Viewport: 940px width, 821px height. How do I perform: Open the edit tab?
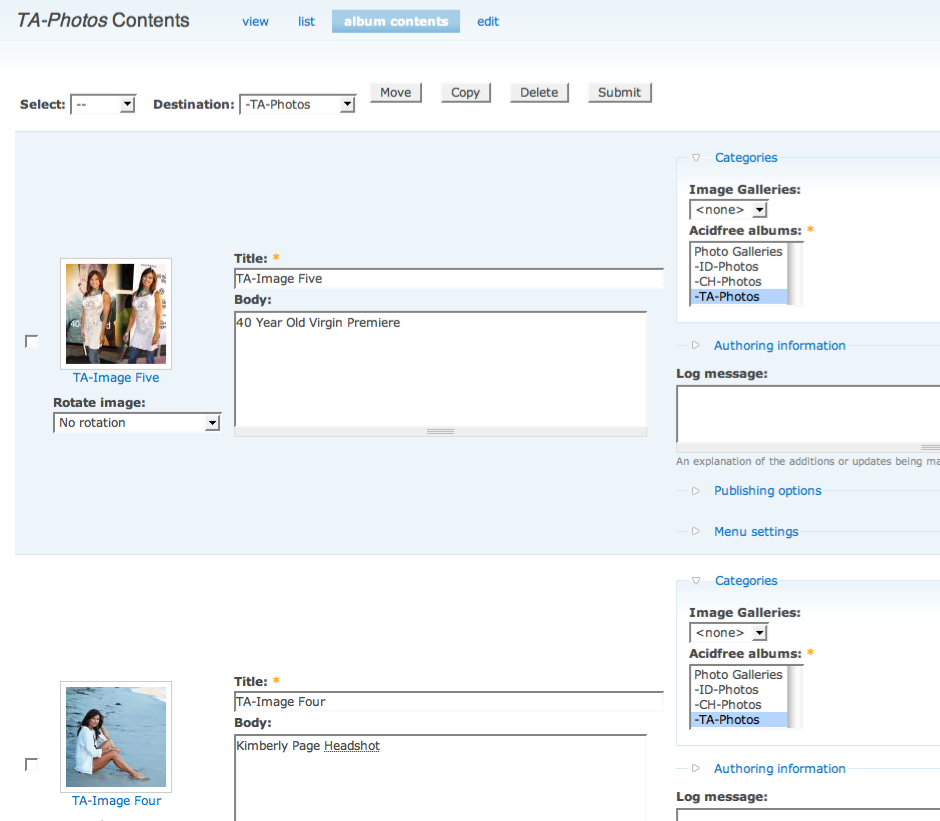coord(488,22)
